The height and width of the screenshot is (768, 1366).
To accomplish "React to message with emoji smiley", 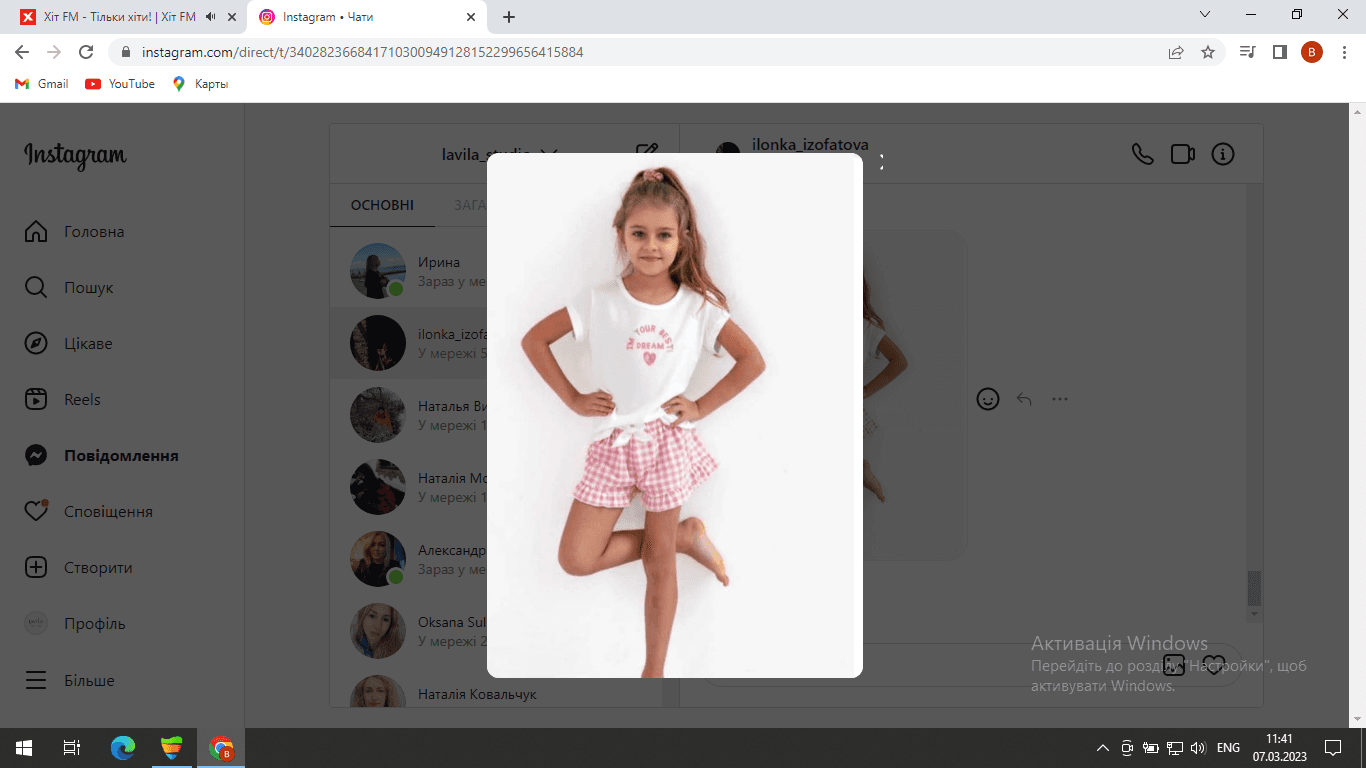I will point(988,399).
